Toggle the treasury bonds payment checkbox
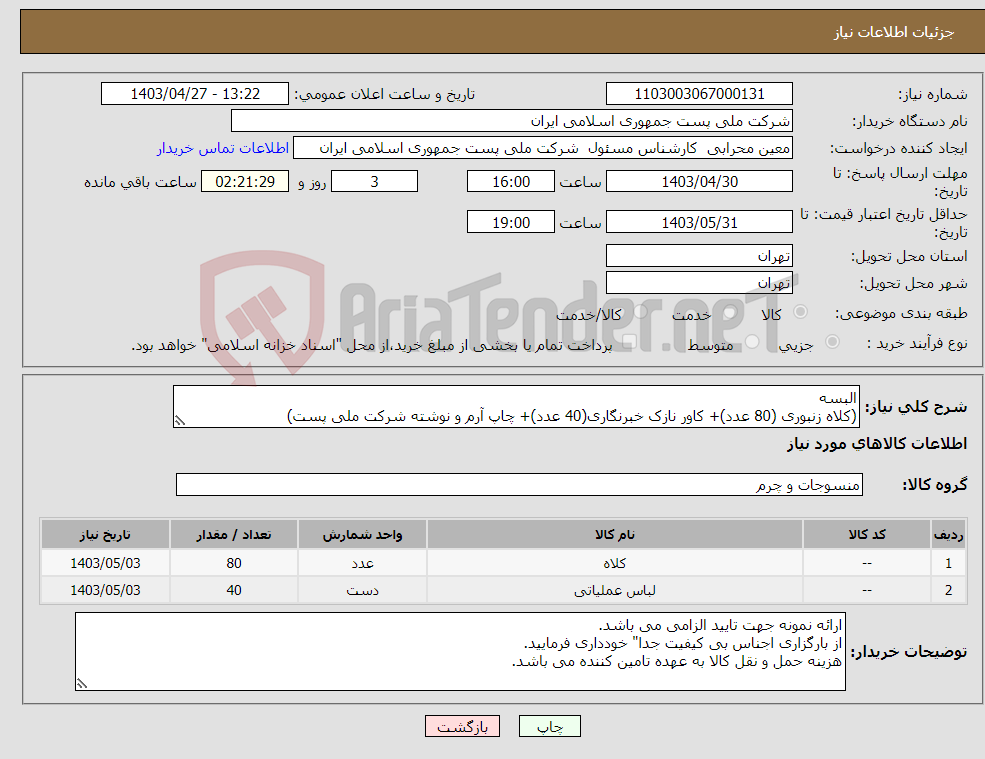This screenshot has width=985, height=759. tap(629, 342)
